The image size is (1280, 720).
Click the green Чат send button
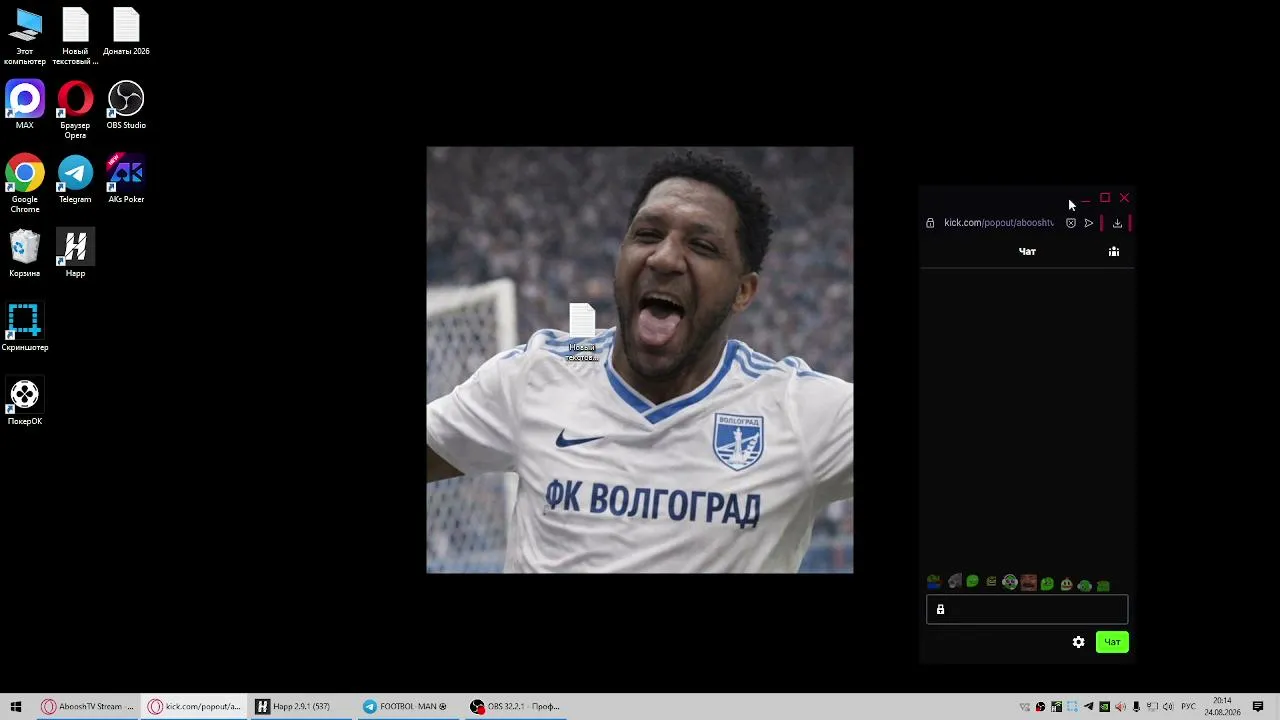click(1112, 642)
